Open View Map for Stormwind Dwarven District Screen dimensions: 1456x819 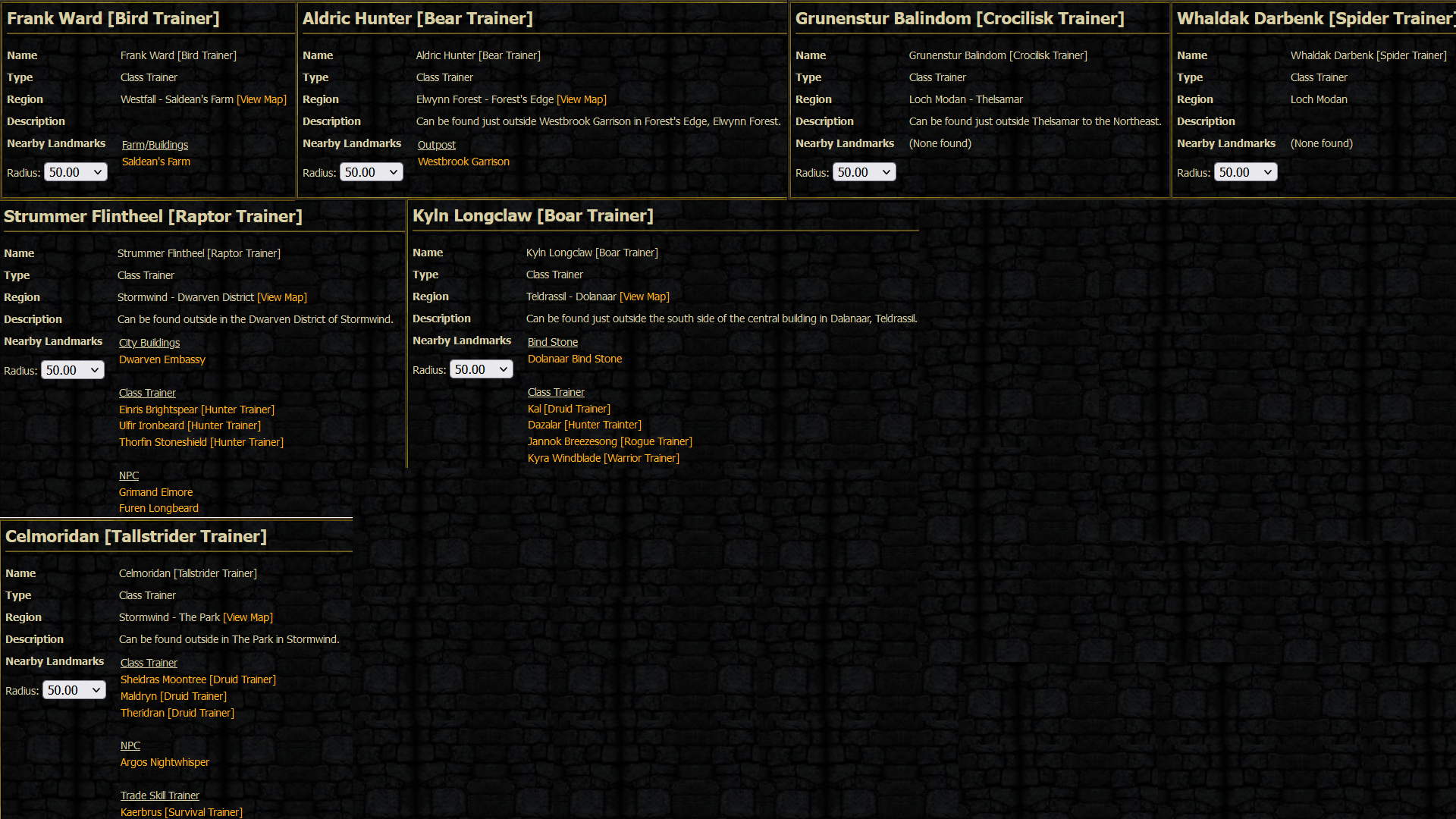[x=281, y=297]
